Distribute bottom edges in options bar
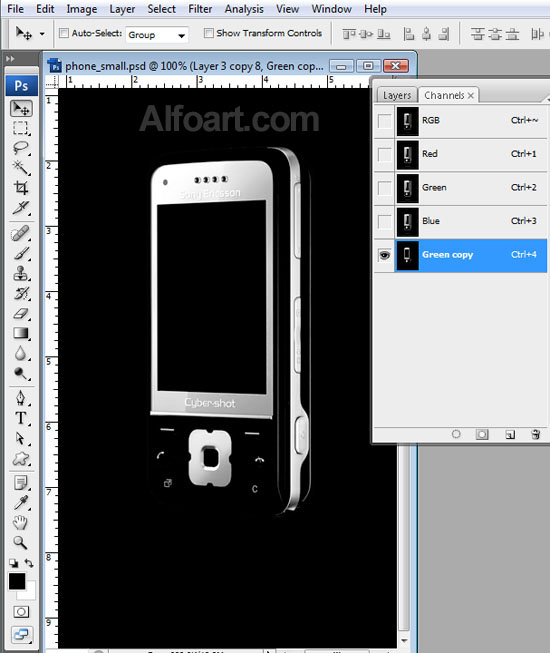This screenshot has height=653, width=550. (512, 34)
